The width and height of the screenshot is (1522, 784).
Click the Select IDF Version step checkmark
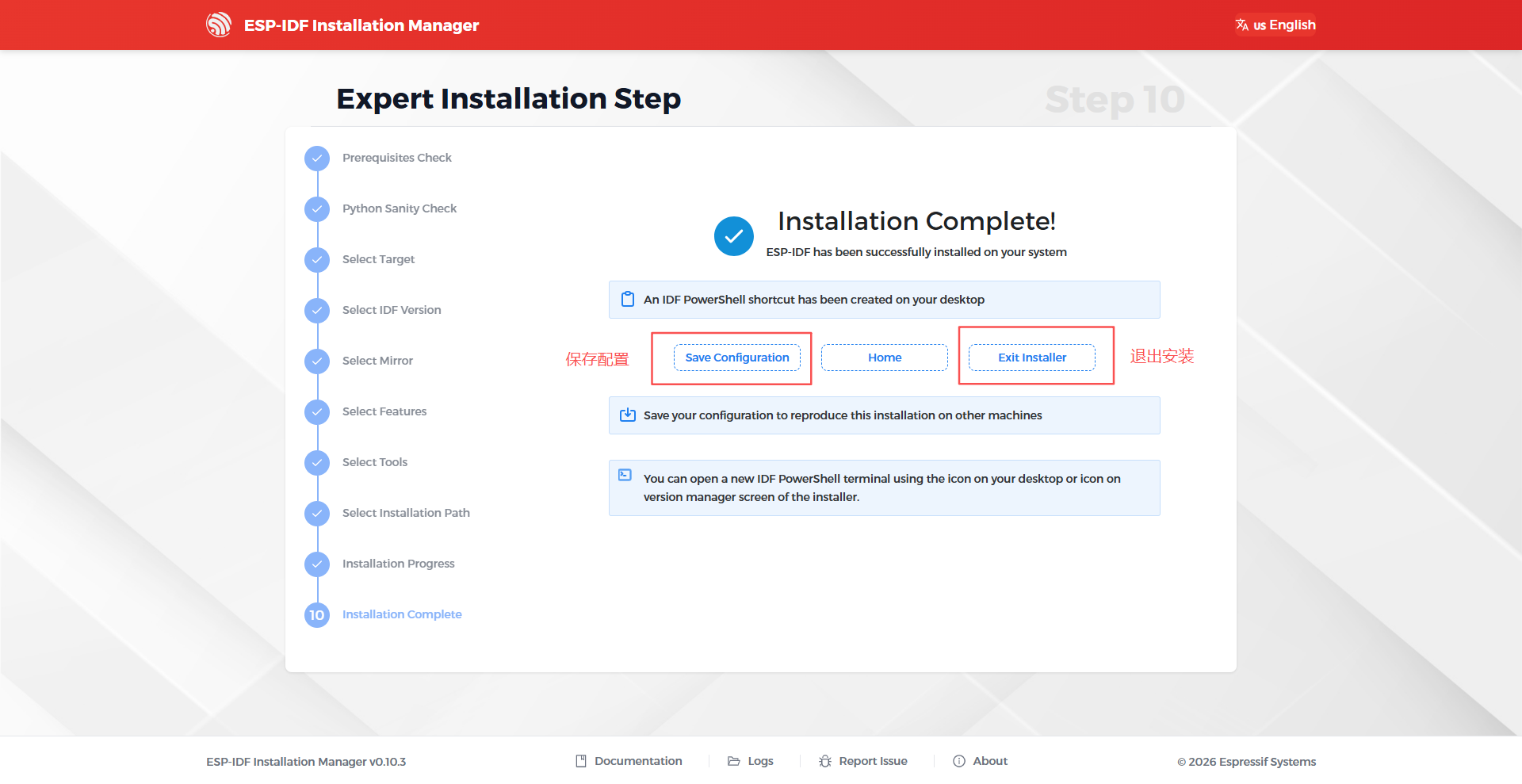[317, 310]
